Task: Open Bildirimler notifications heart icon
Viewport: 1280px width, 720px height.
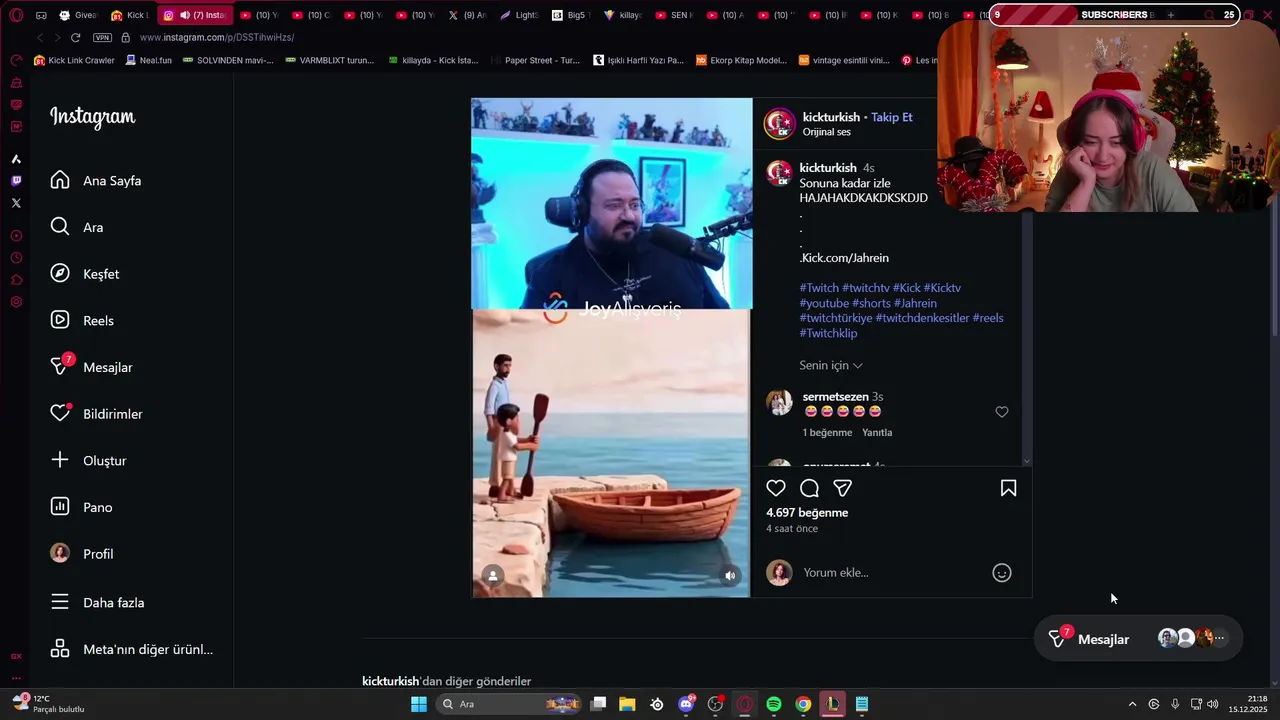Action: click(61, 413)
